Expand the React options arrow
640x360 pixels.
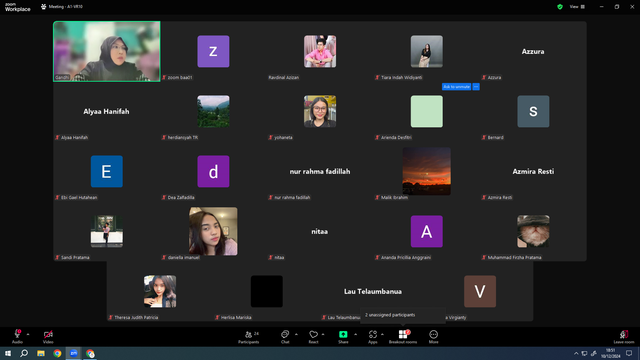click(x=323, y=334)
